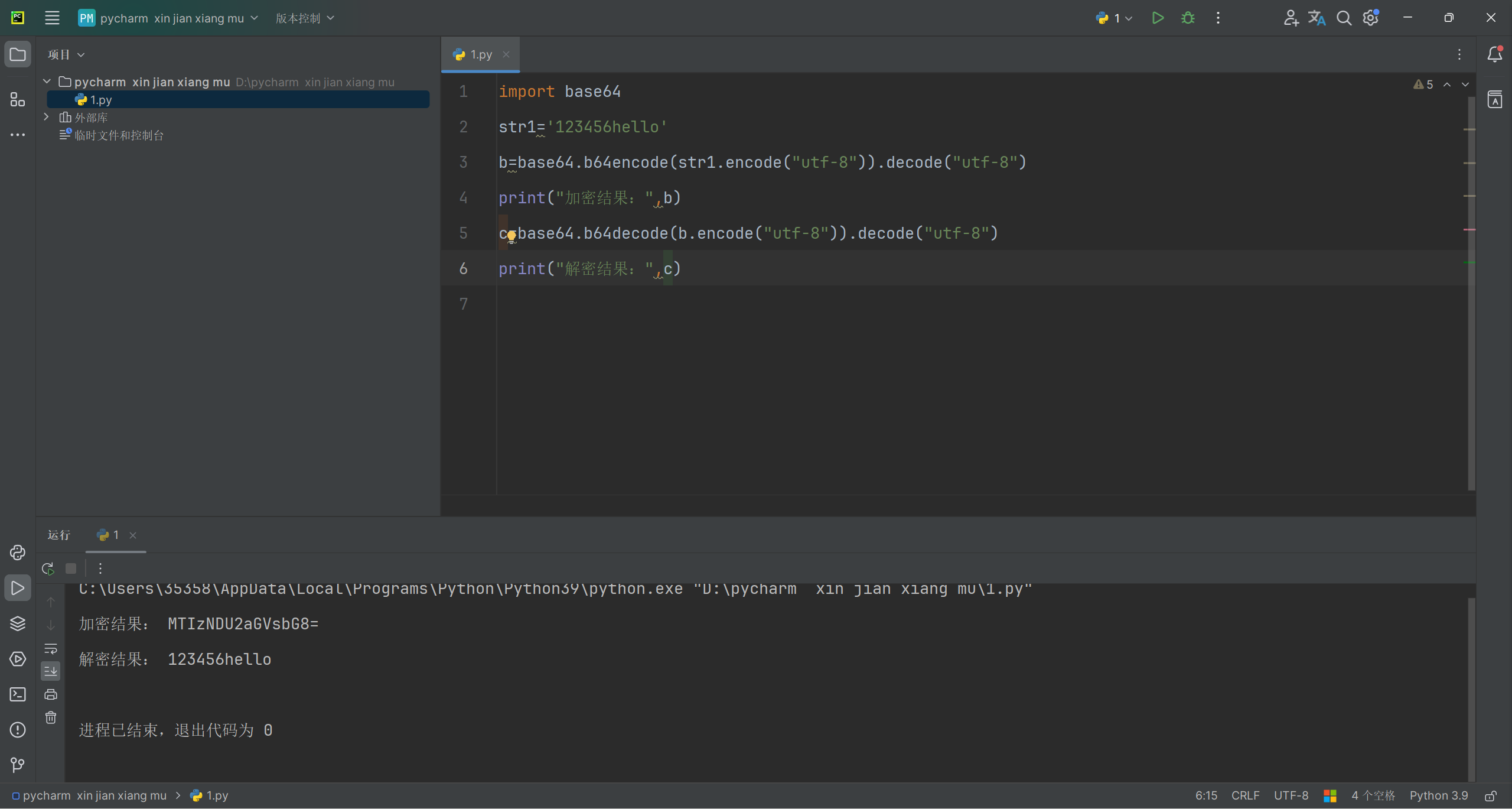Open Terminal tool window

tap(18, 694)
